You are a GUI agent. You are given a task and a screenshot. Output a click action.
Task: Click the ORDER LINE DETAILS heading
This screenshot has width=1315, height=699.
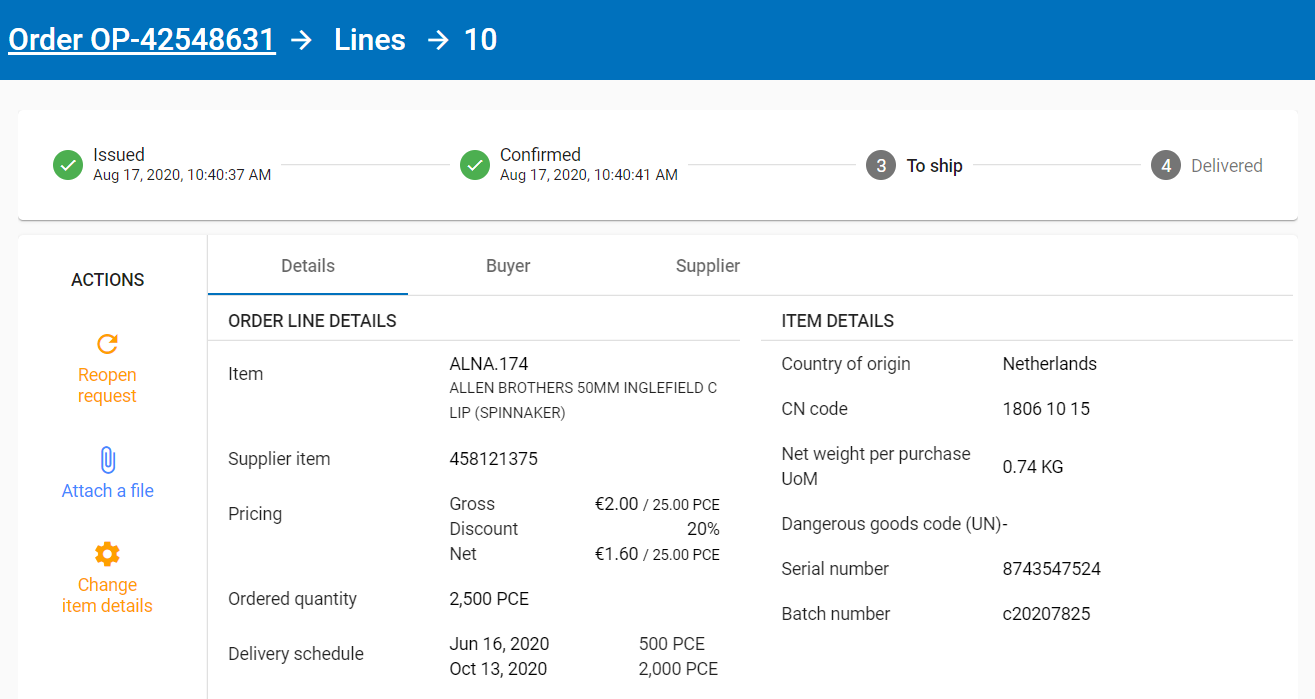313,321
